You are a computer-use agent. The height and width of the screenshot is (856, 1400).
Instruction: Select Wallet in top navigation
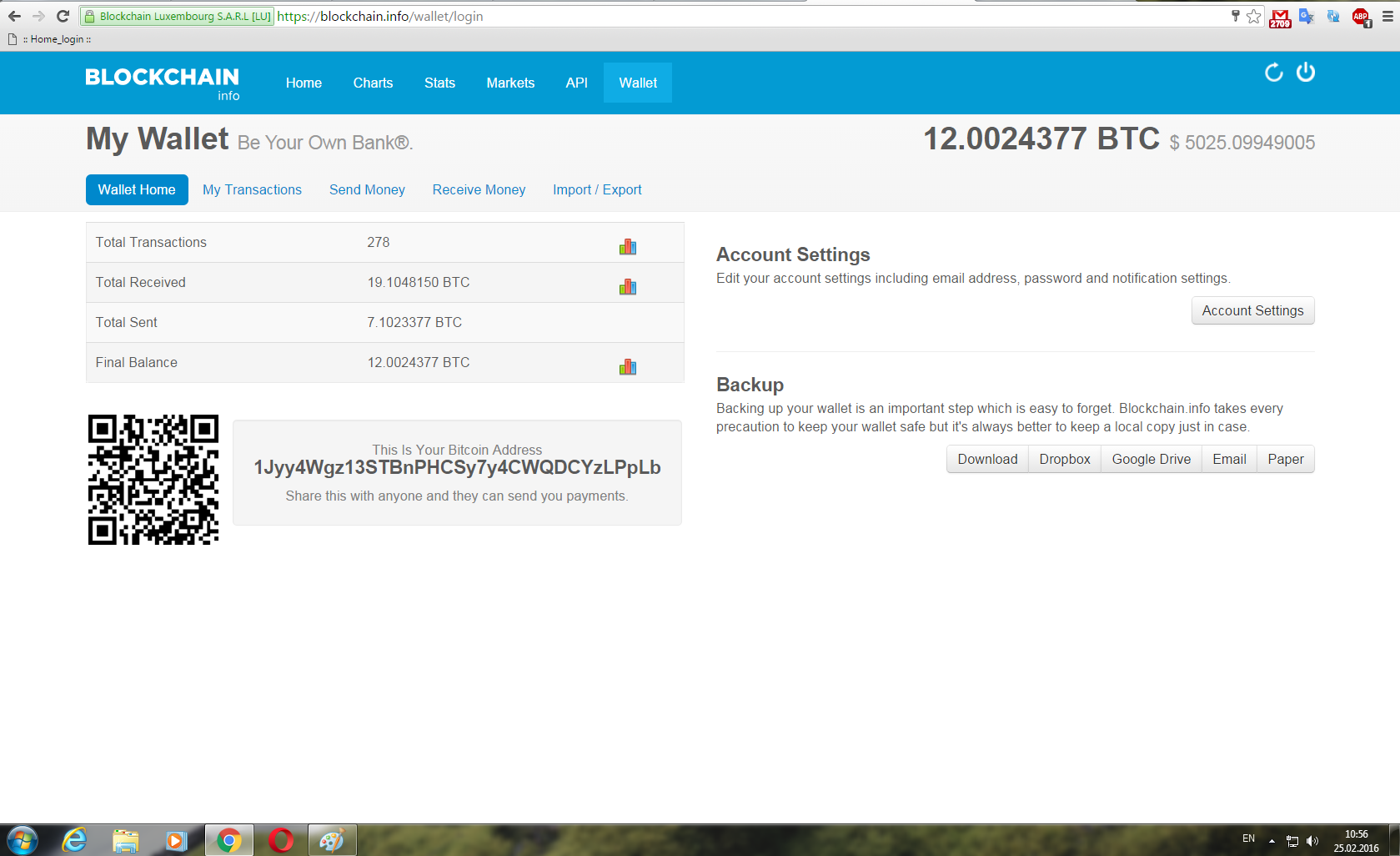[638, 83]
